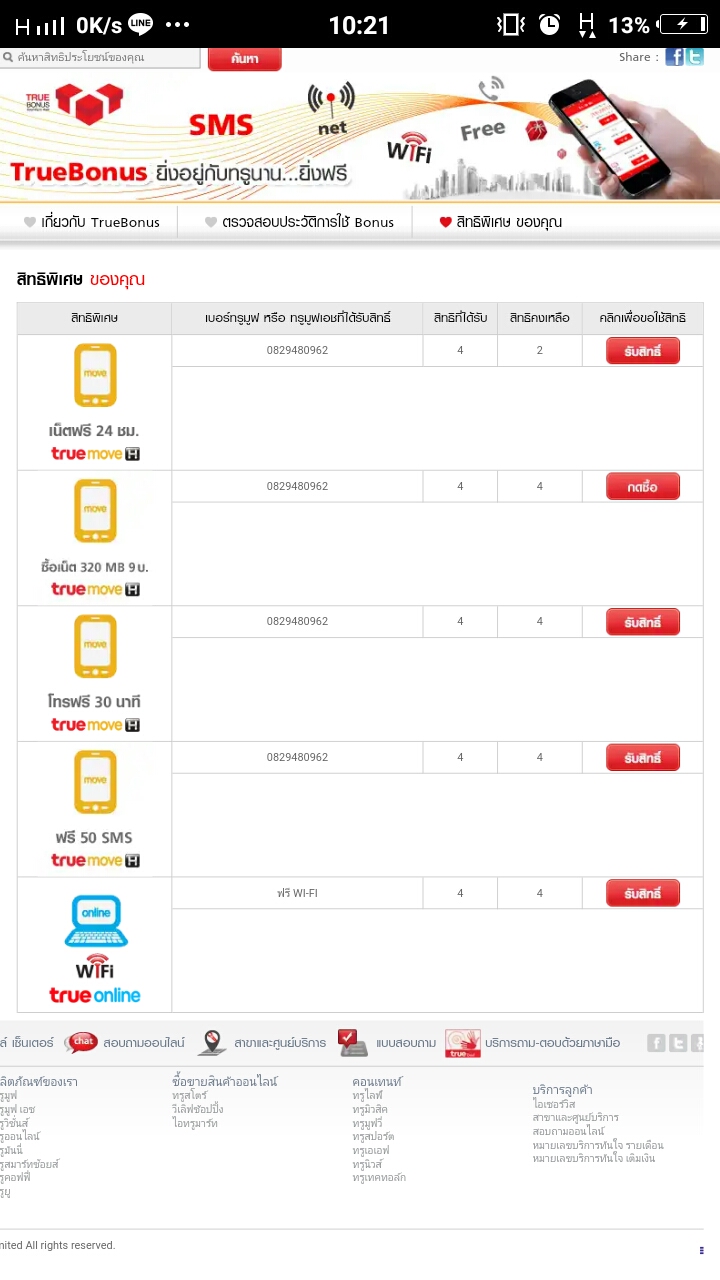
Task: Click the net antenna banner icon
Action: (331, 109)
